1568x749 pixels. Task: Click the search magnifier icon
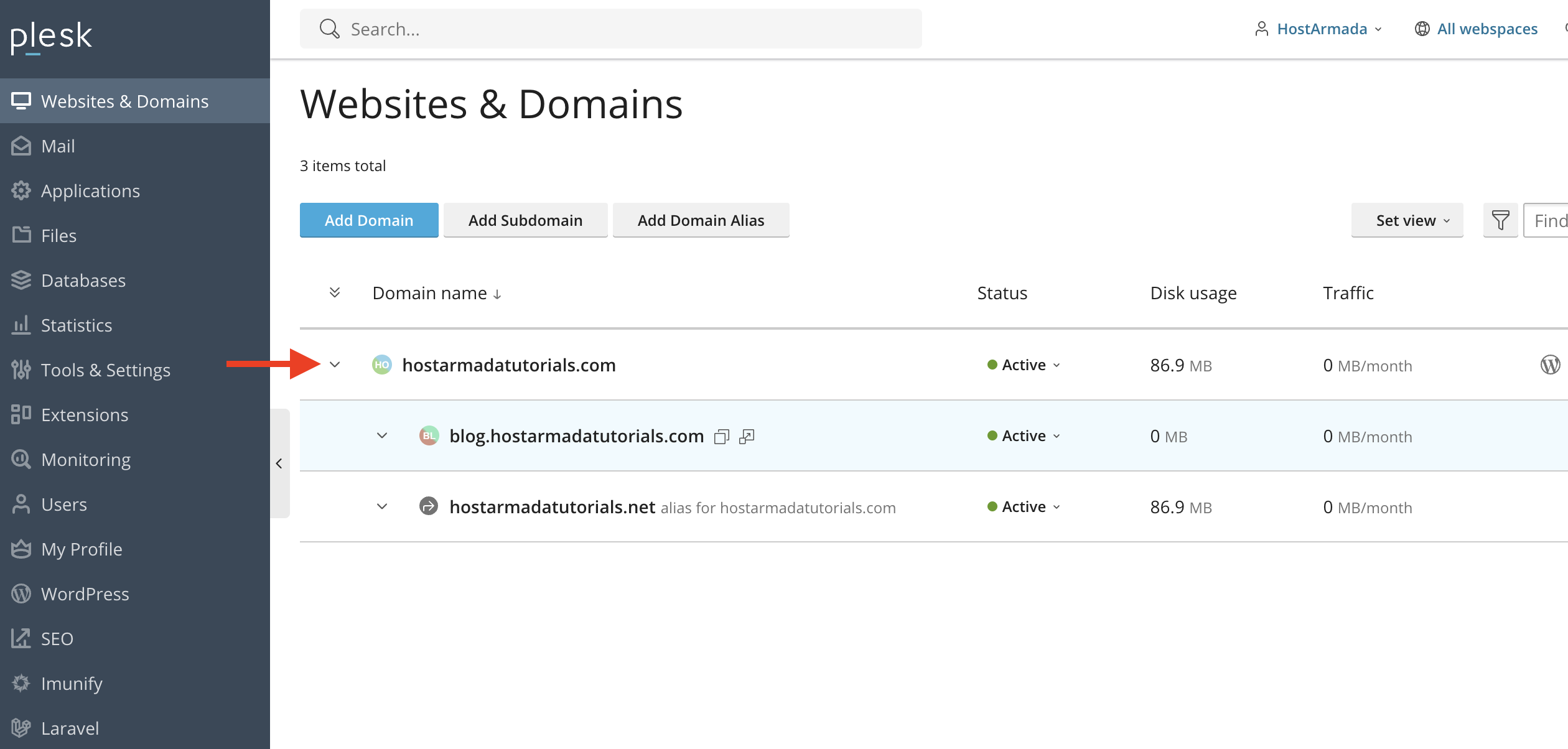pos(329,29)
